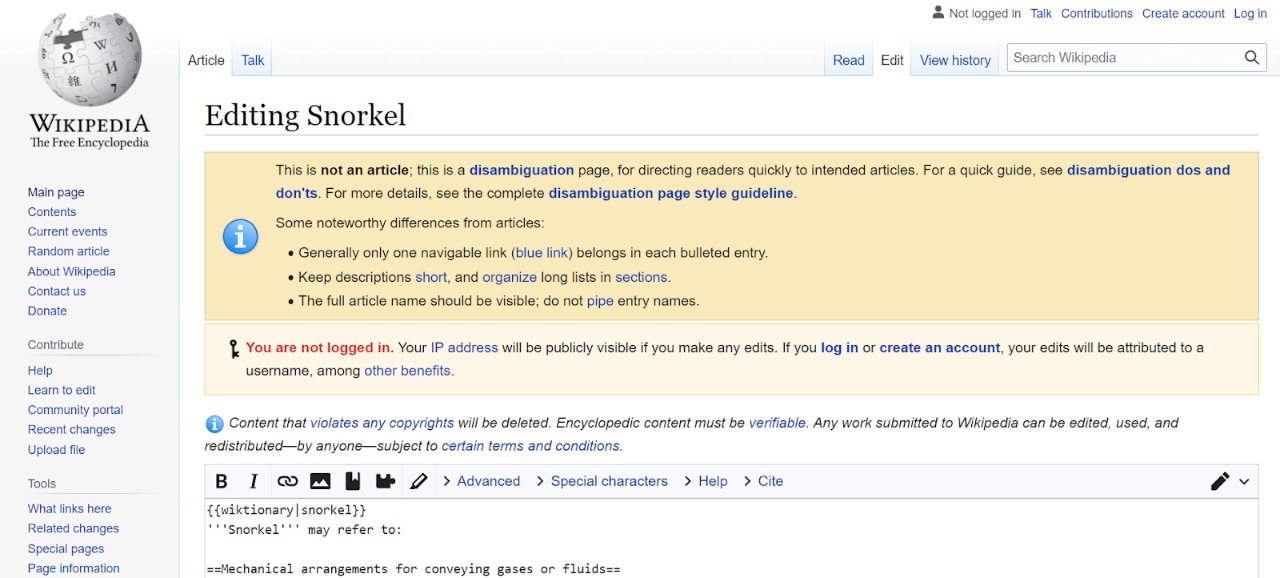Open the 'organize' link

coord(510,277)
